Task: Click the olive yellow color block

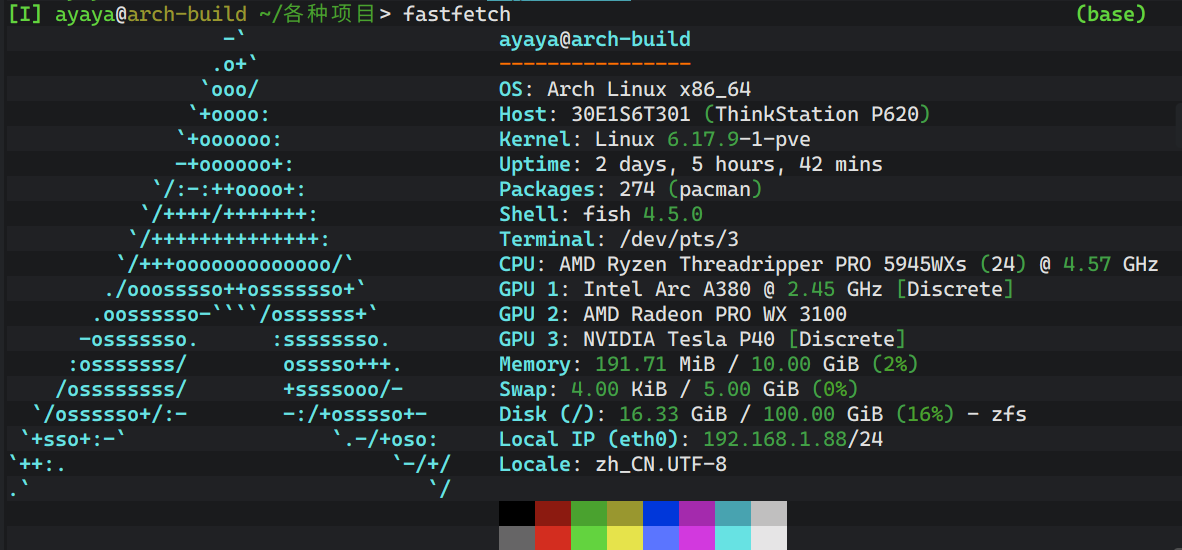Action: [x=626, y=513]
